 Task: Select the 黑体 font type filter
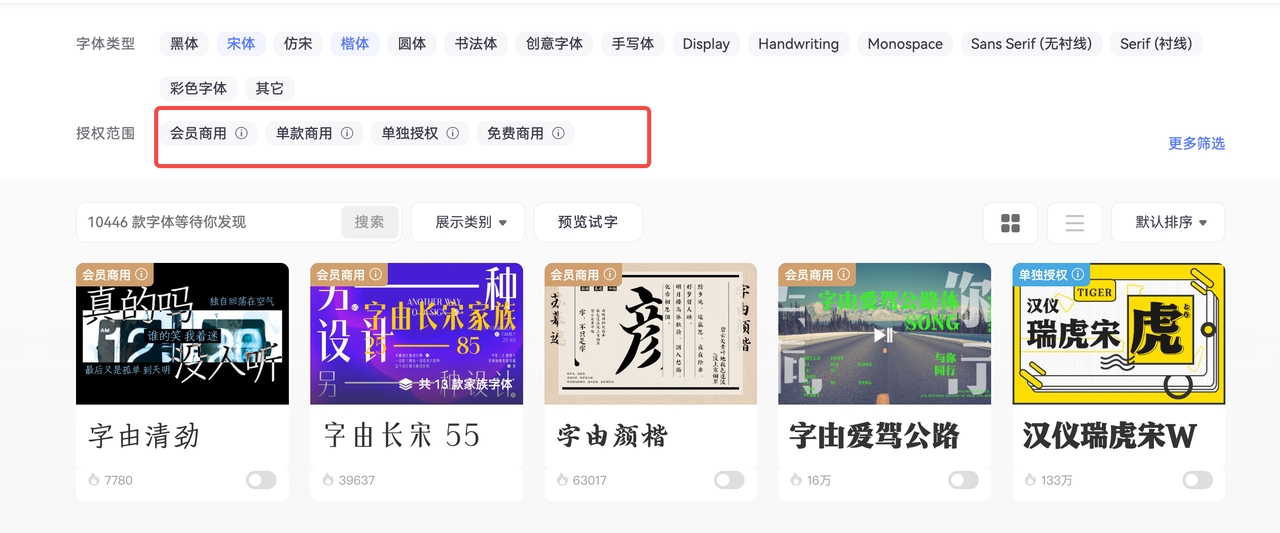[x=184, y=44]
